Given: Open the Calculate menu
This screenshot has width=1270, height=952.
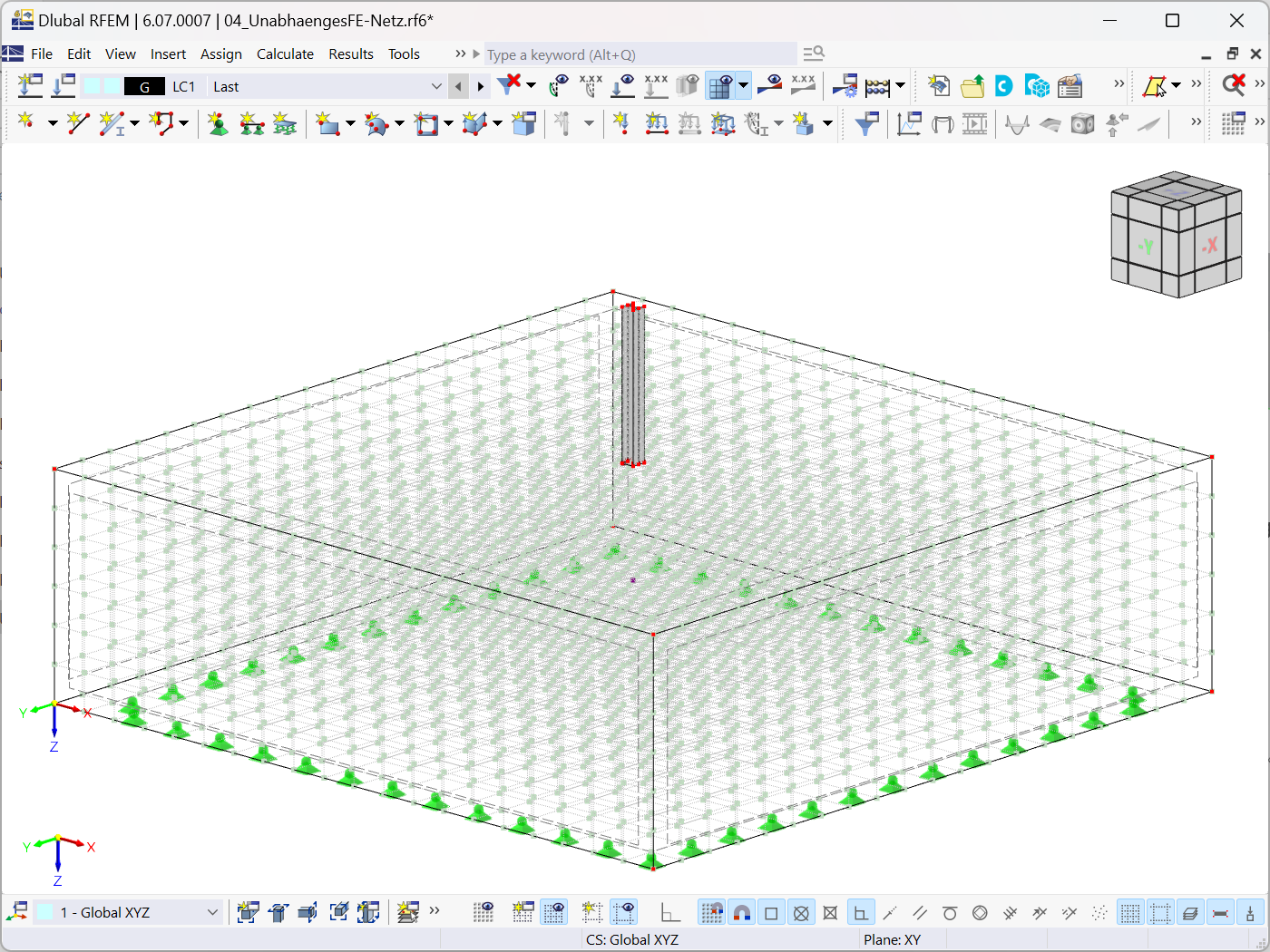Looking at the screenshot, I should 285,53.
